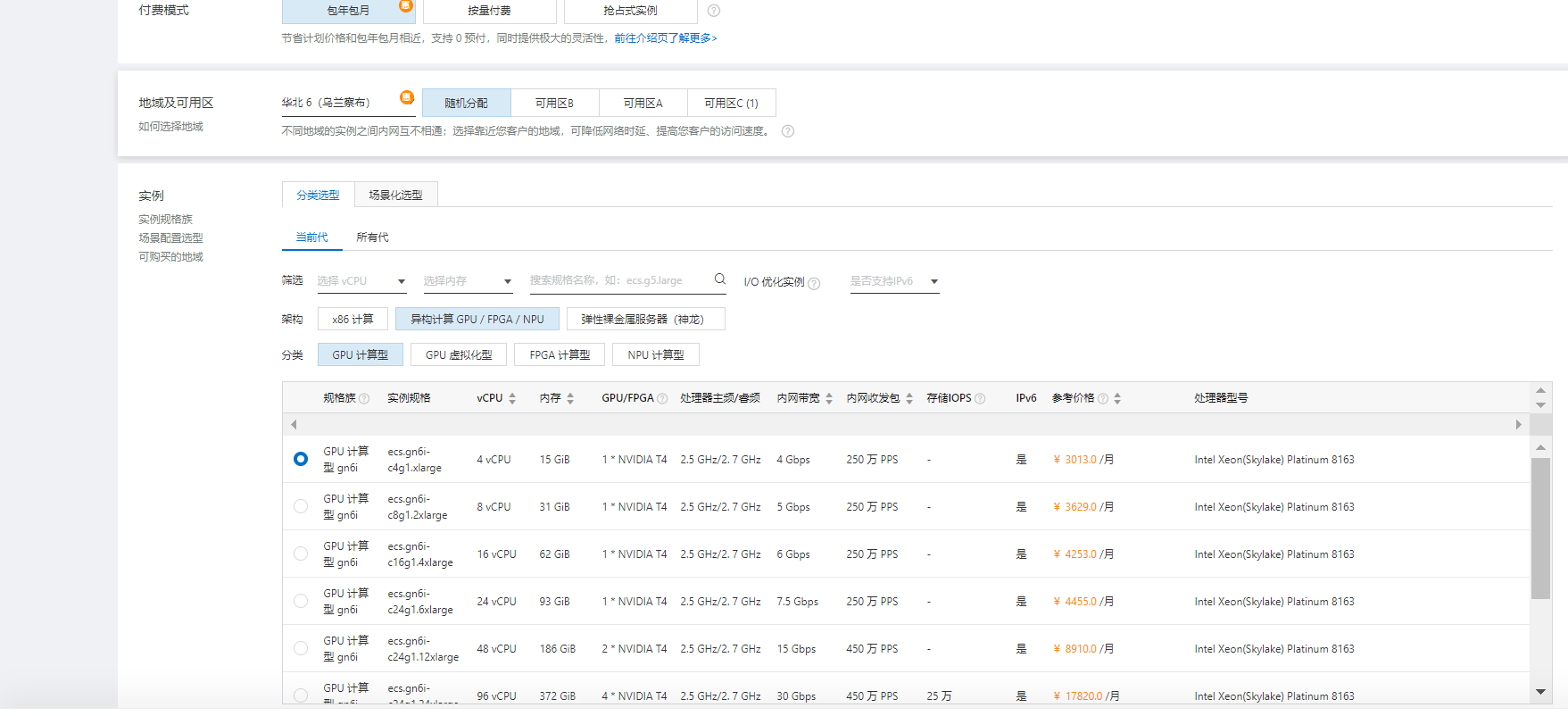1568x716 pixels.
Task: Switch to 场景化选型 tab
Action: pyautogui.click(x=395, y=195)
